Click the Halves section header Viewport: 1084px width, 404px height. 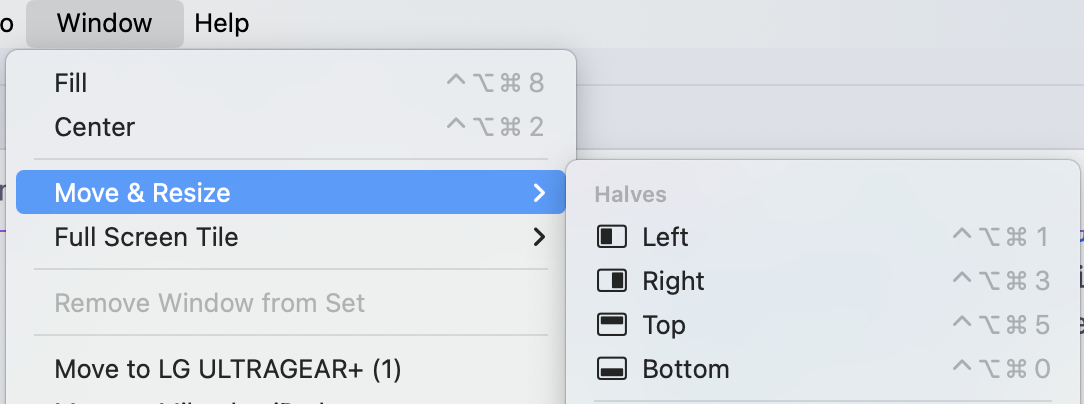[630, 194]
